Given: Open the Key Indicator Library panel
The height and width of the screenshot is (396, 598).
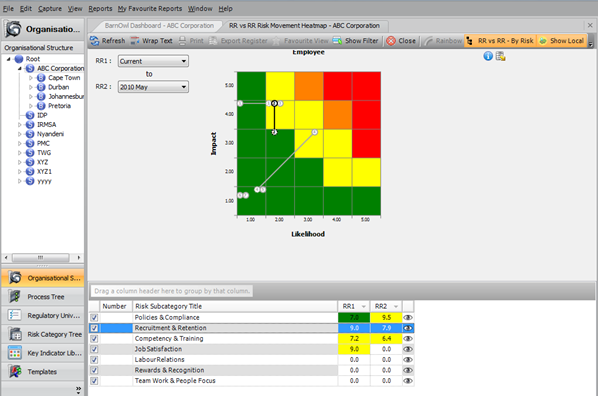Looking at the screenshot, I should coord(43,353).
